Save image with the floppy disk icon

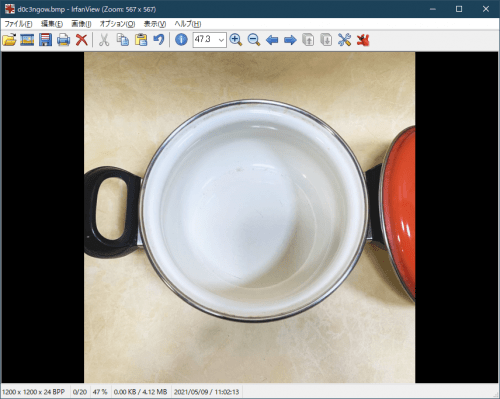point(45,40)
